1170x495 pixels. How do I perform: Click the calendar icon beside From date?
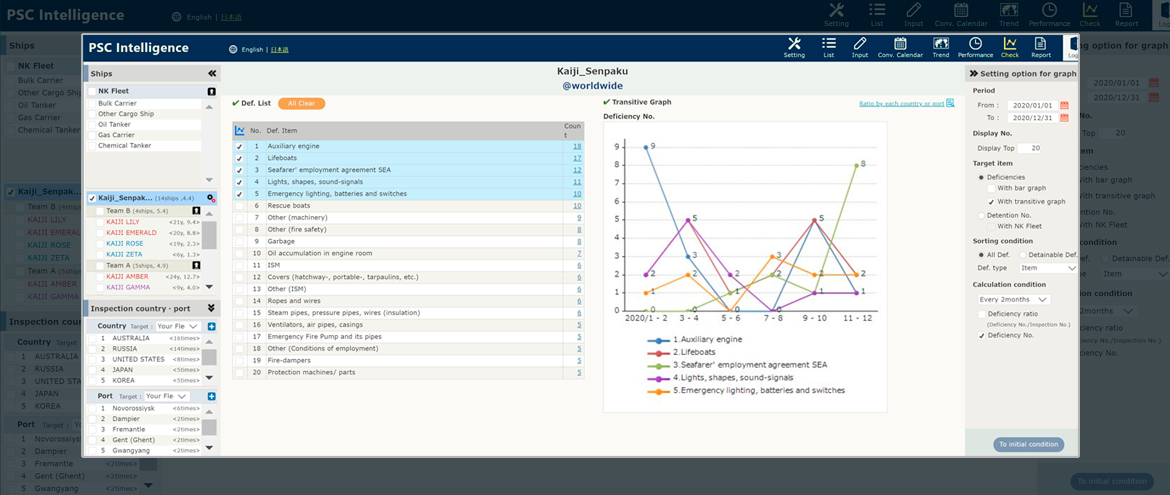(1064, 105)
